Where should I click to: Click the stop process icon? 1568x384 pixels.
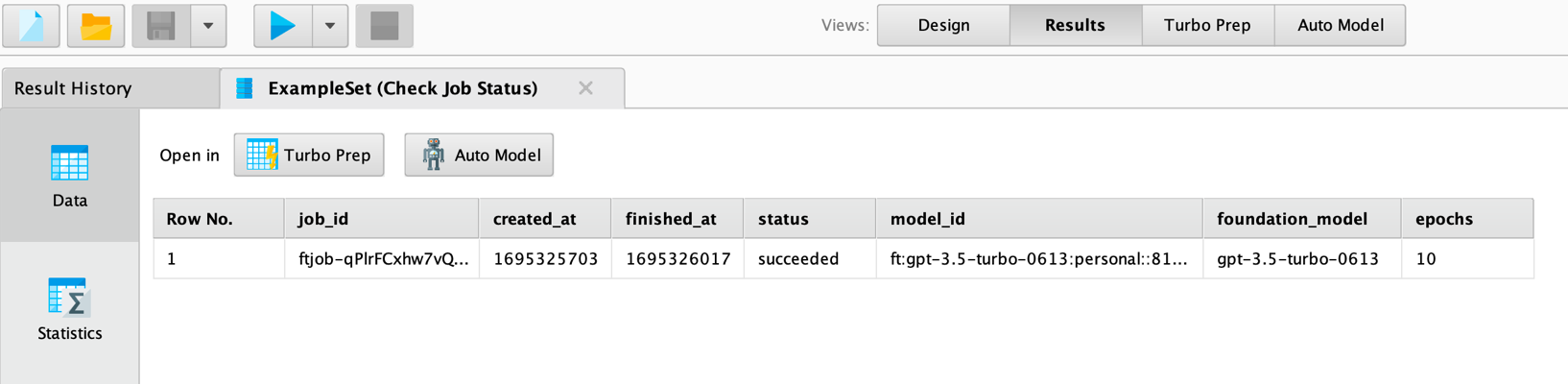(x=385, y=26)
